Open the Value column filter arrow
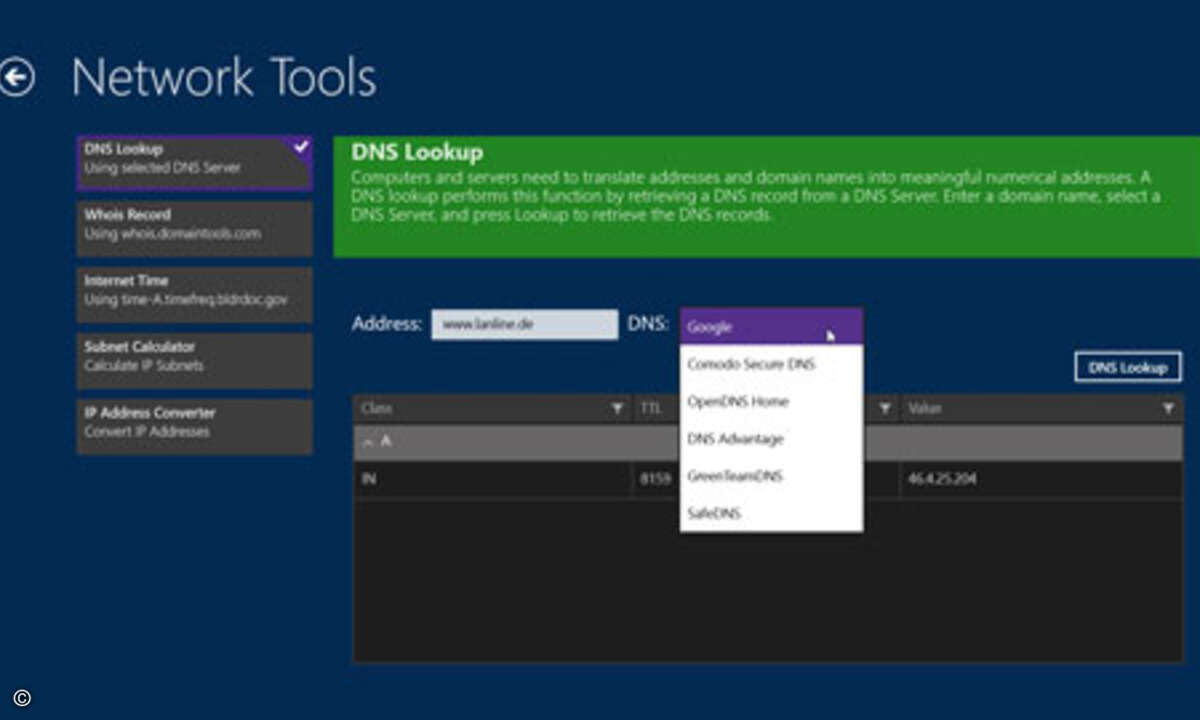 pos(1167,408)
